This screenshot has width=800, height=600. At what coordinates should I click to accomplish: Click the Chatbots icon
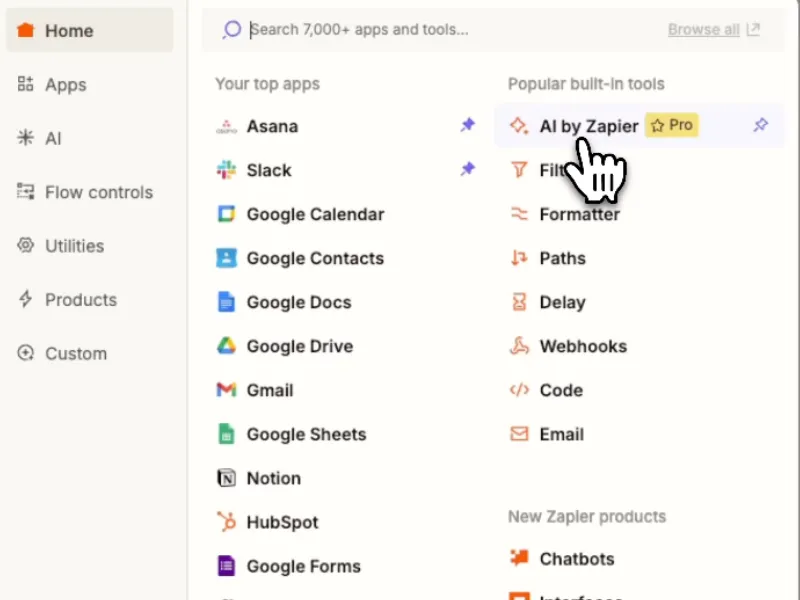[519, 558]
